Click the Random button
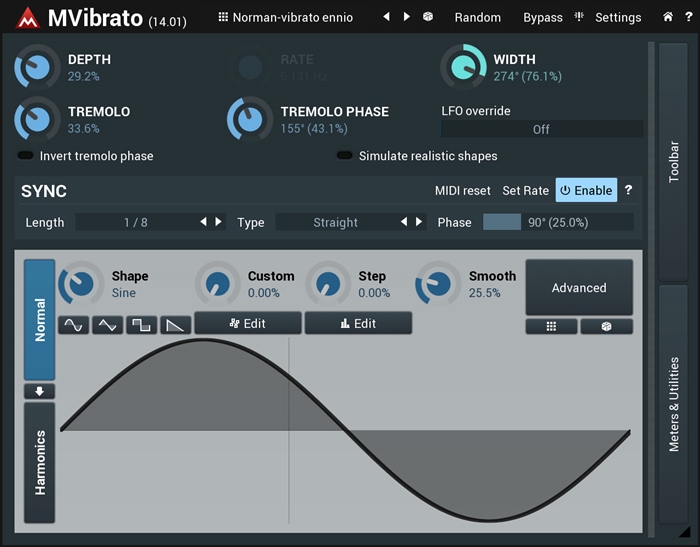The width and height of the screenshot is (700, 547). click(477, 17)
